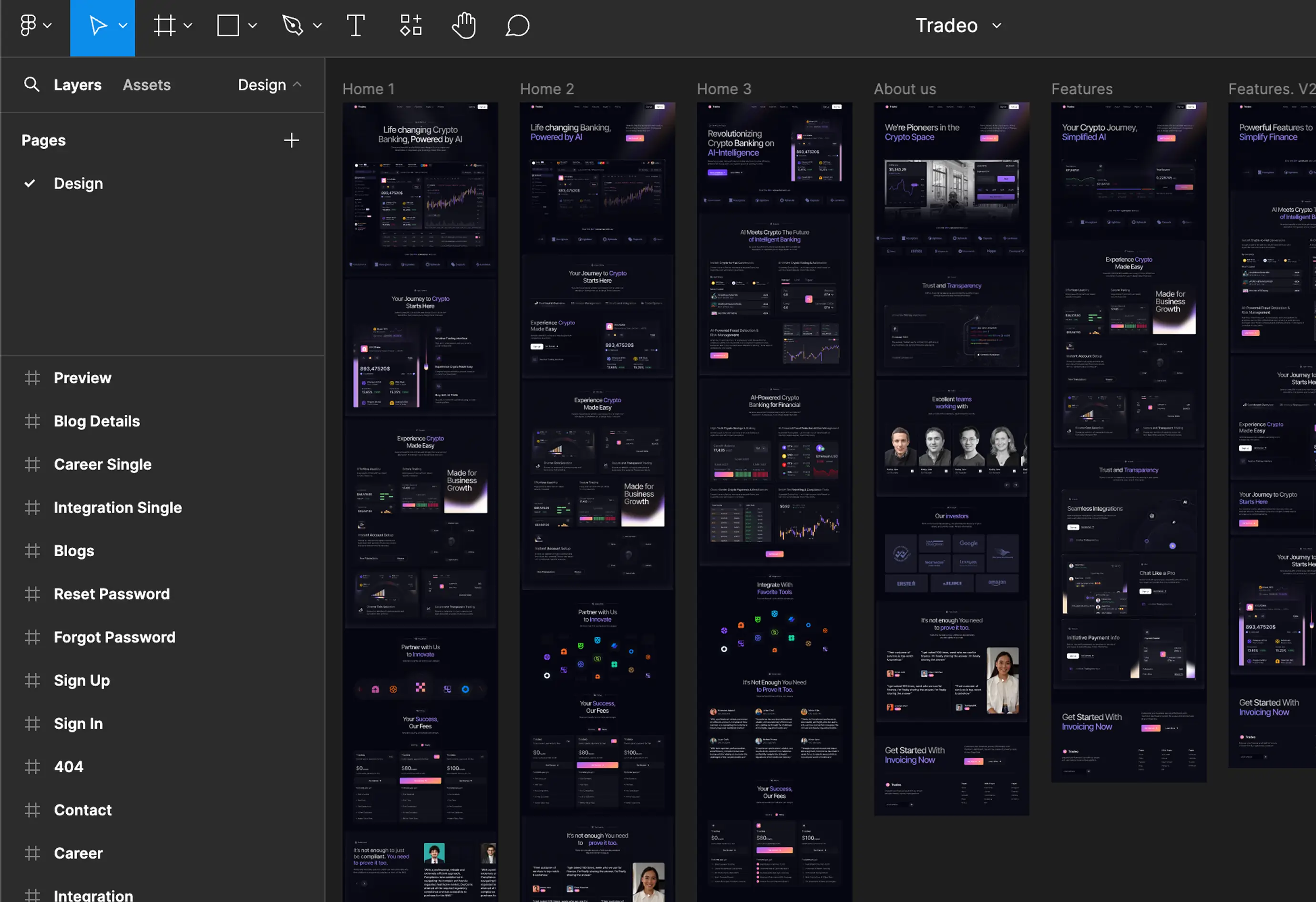Image resolution: width=1316 pixels, height=902 pixels.
Task: Open shape tools dropdown arrow
Action: coord(253,25)
